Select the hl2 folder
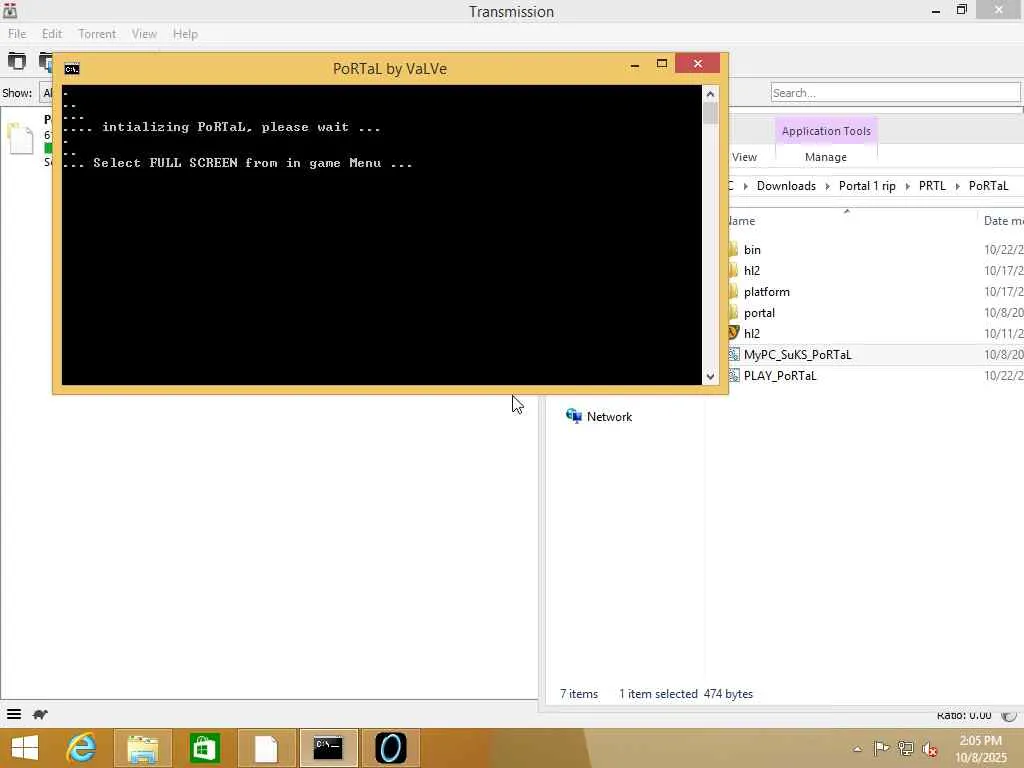Viewport: 1024px width, 768px height. click(x=751, y=270)
